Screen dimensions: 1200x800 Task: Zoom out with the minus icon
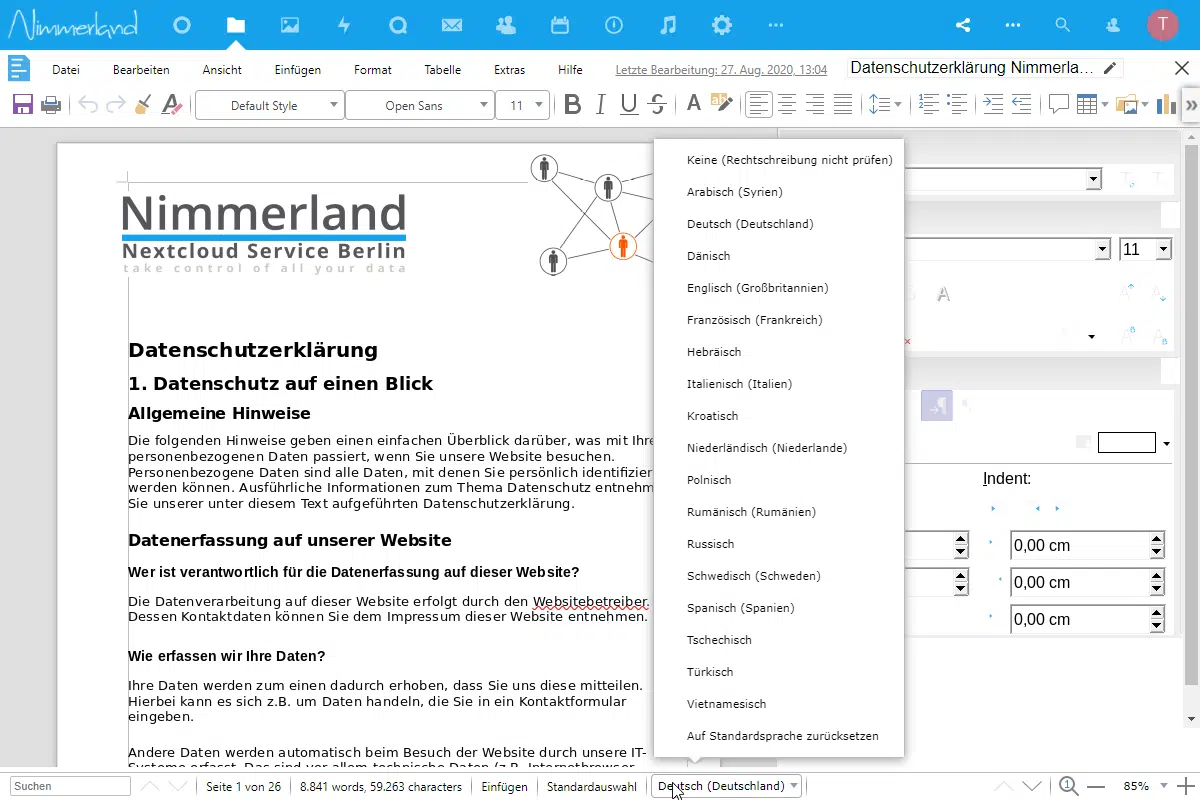[x=1096, y=786]
